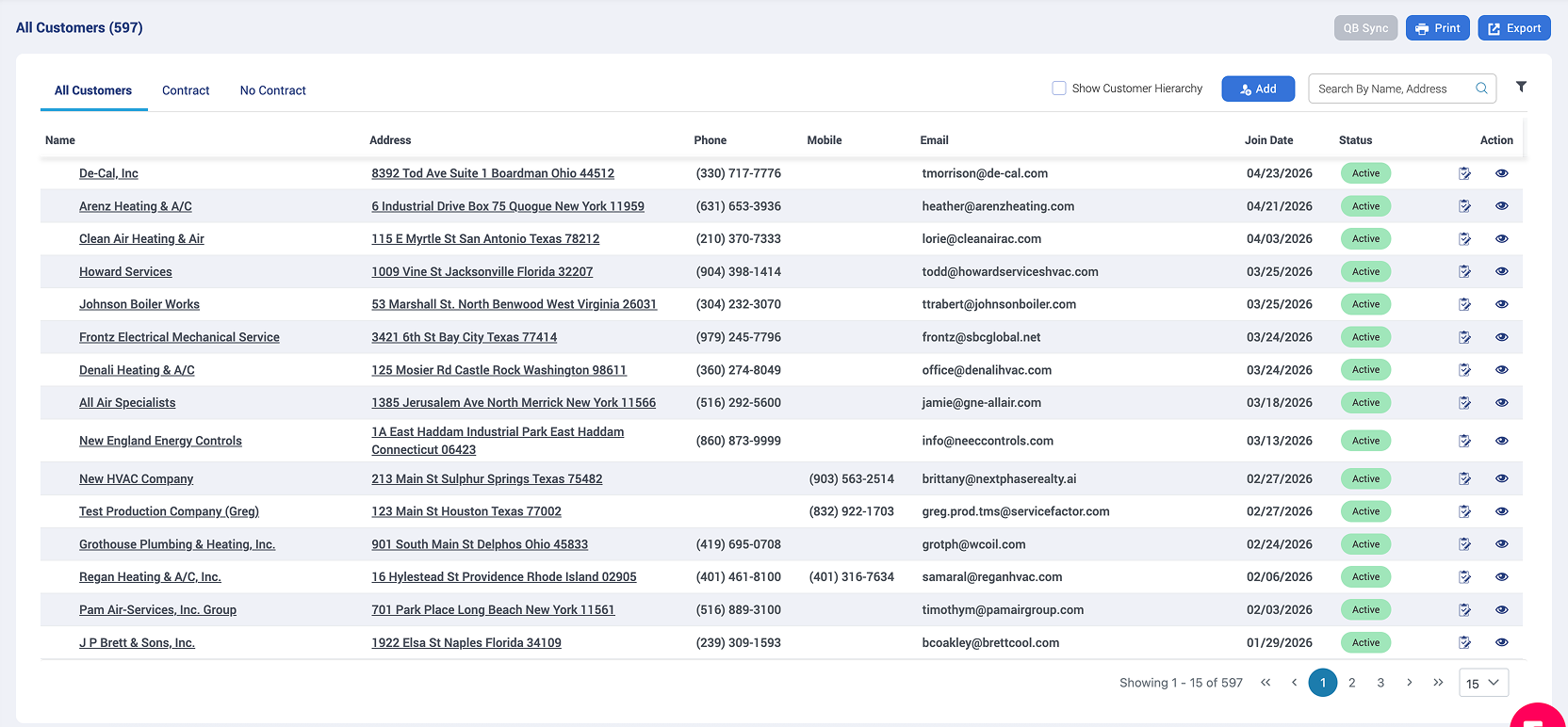Enable Show Customer Hierarchy checkbox

coord(1059,89)
